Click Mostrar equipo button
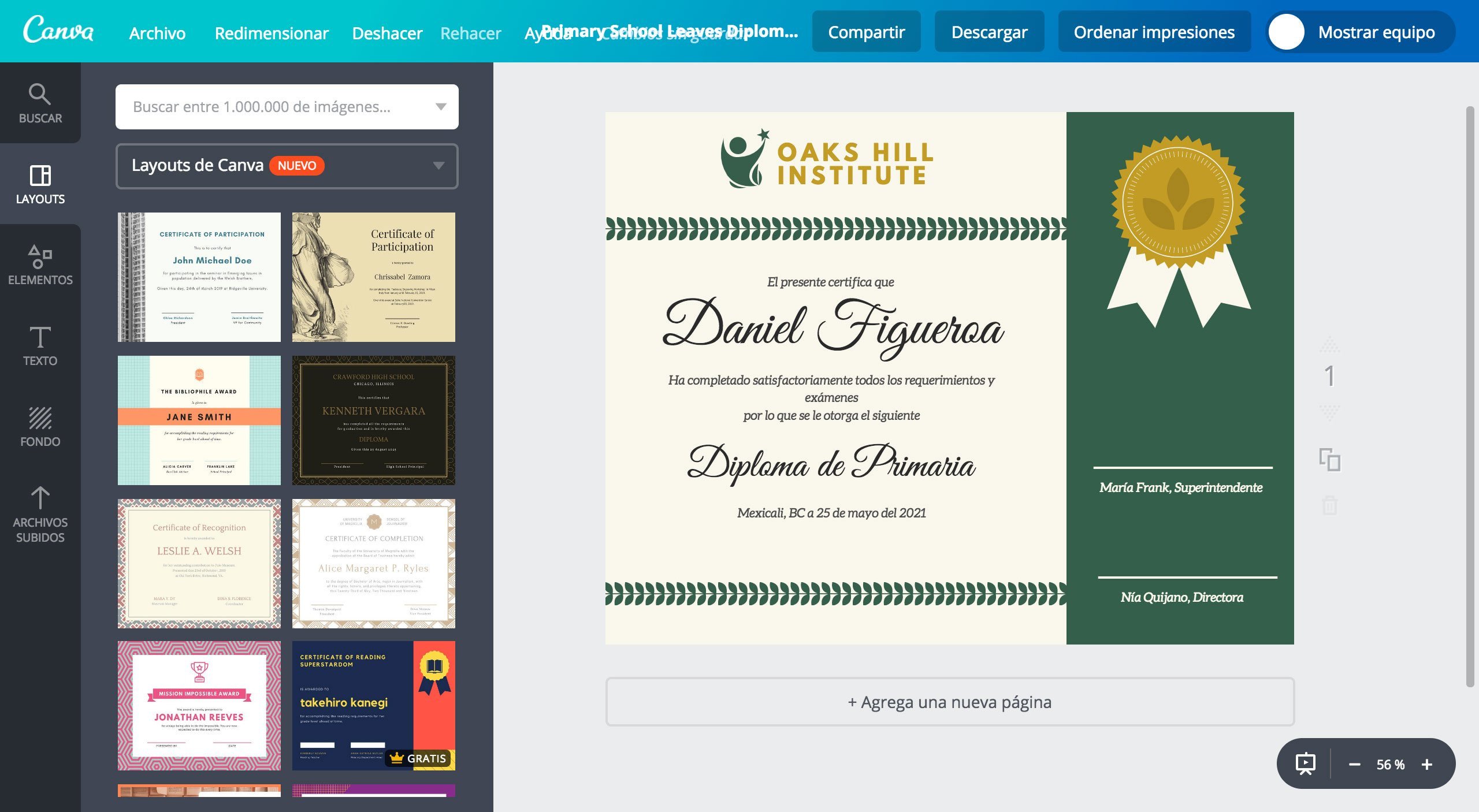 tap(1361, 32)
